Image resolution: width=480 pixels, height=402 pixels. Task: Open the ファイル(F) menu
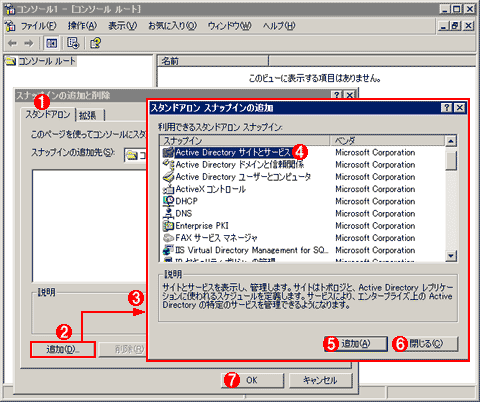(x=39, y=26)
